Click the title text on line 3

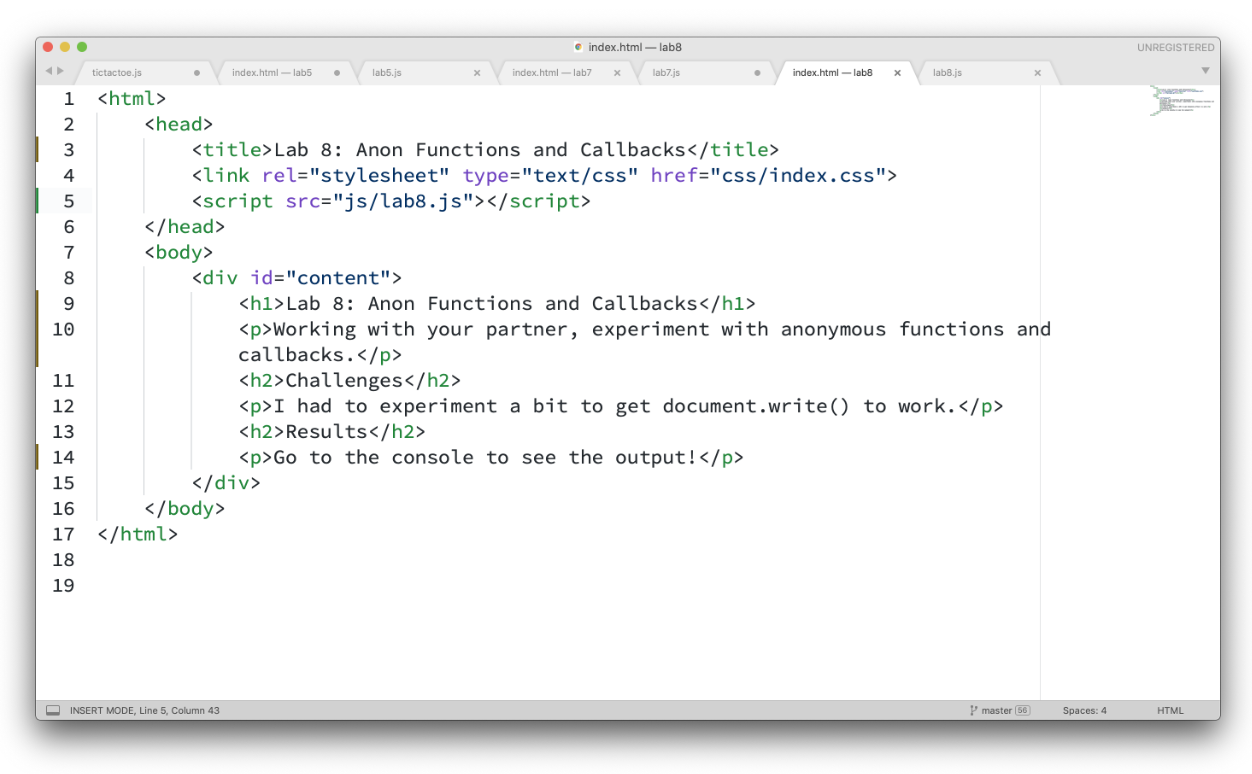480,150
